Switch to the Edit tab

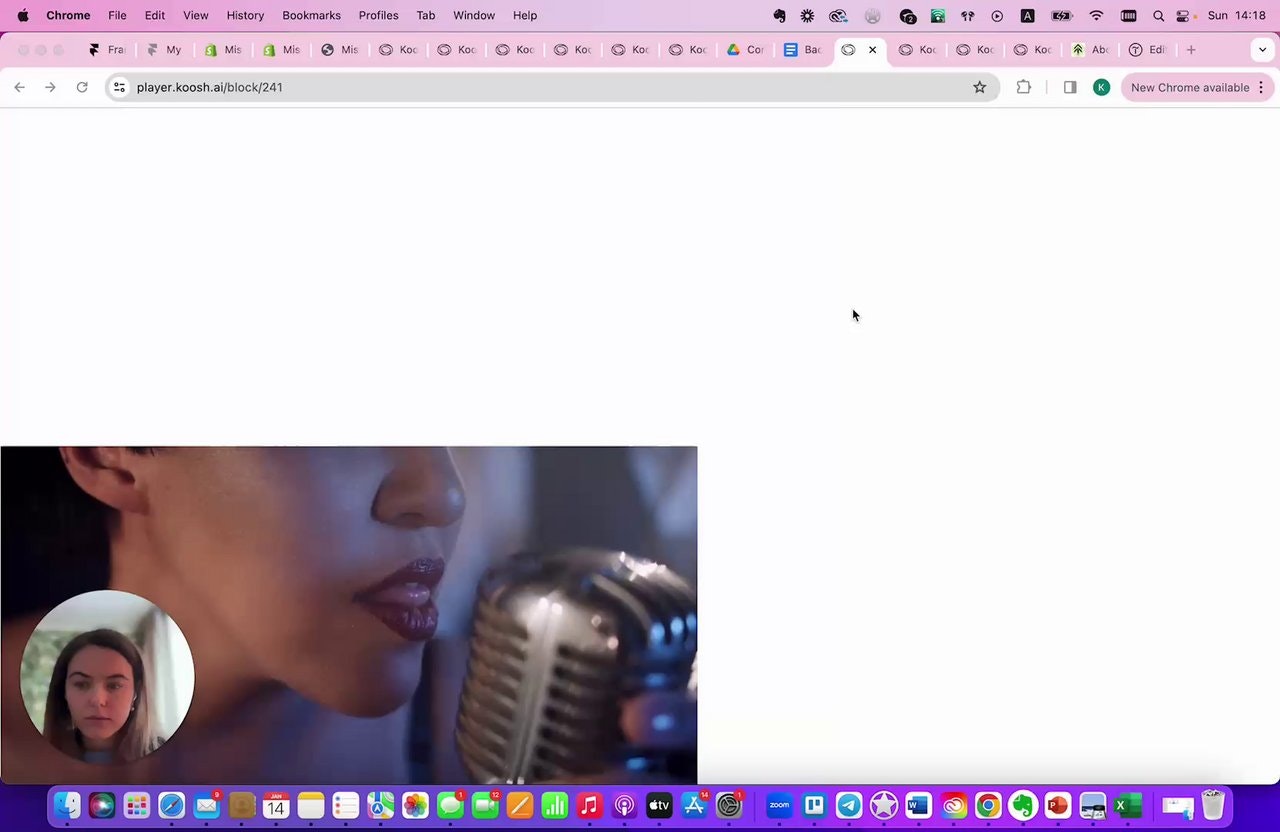(x=1147, y=50)
